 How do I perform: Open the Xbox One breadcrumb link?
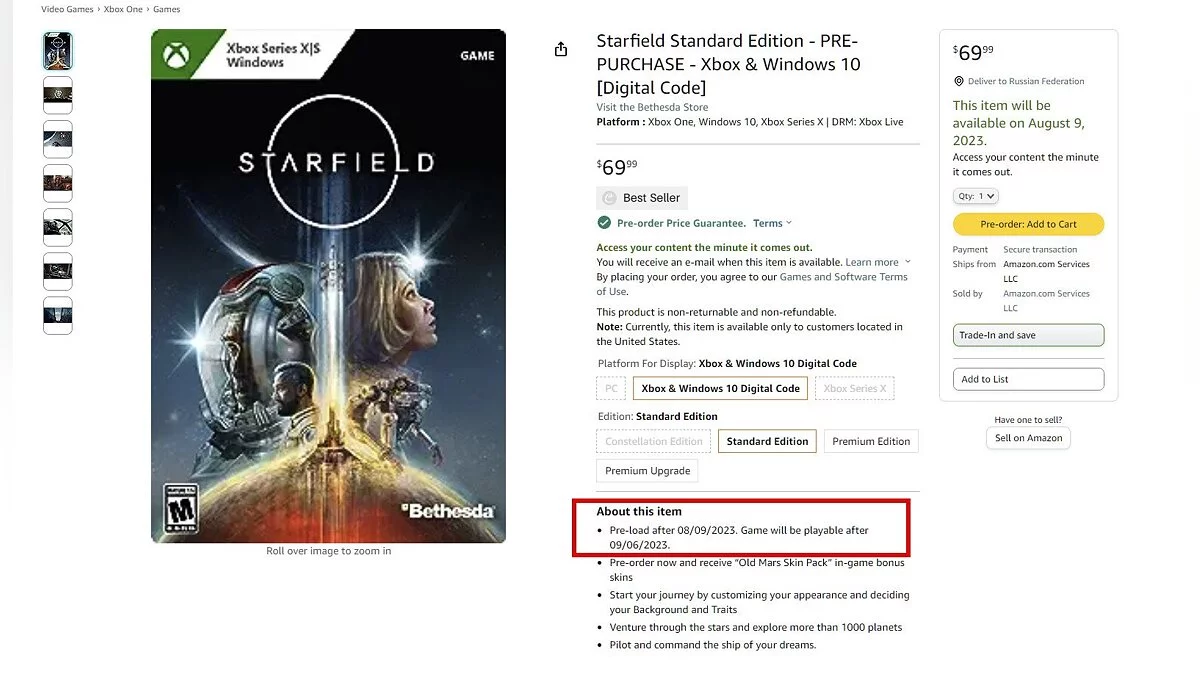[x=123, y=9]
